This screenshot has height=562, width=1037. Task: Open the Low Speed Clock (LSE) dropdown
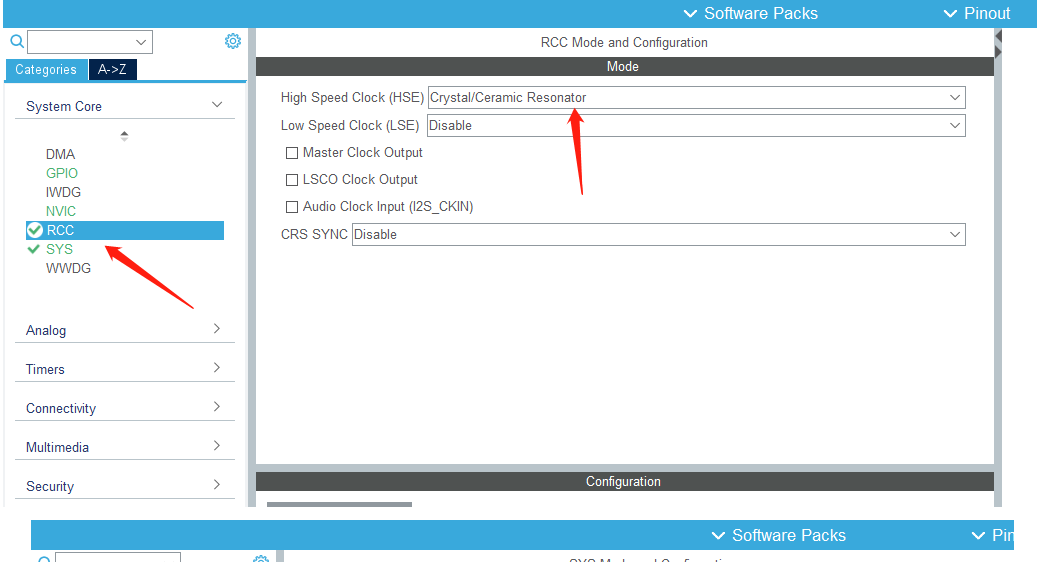696,126
